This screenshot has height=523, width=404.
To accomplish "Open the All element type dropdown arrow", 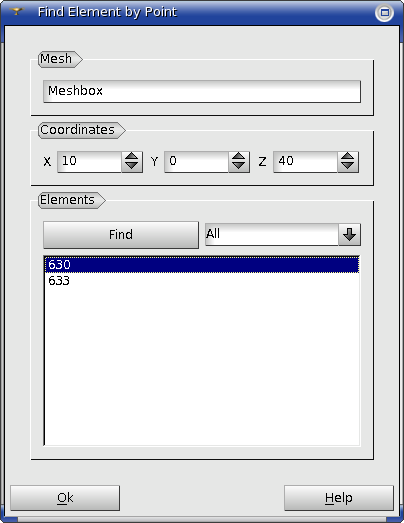I will point(349,234).
